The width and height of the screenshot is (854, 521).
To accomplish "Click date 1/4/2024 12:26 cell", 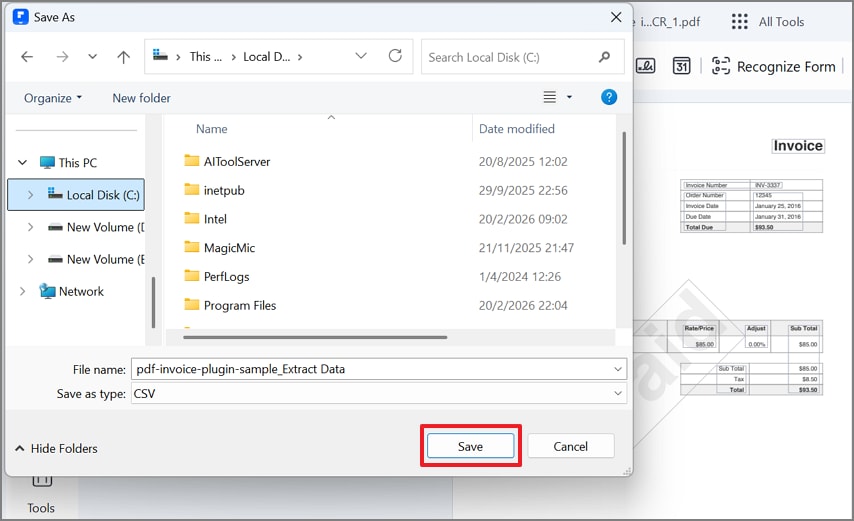I will (x=520, y=277).
